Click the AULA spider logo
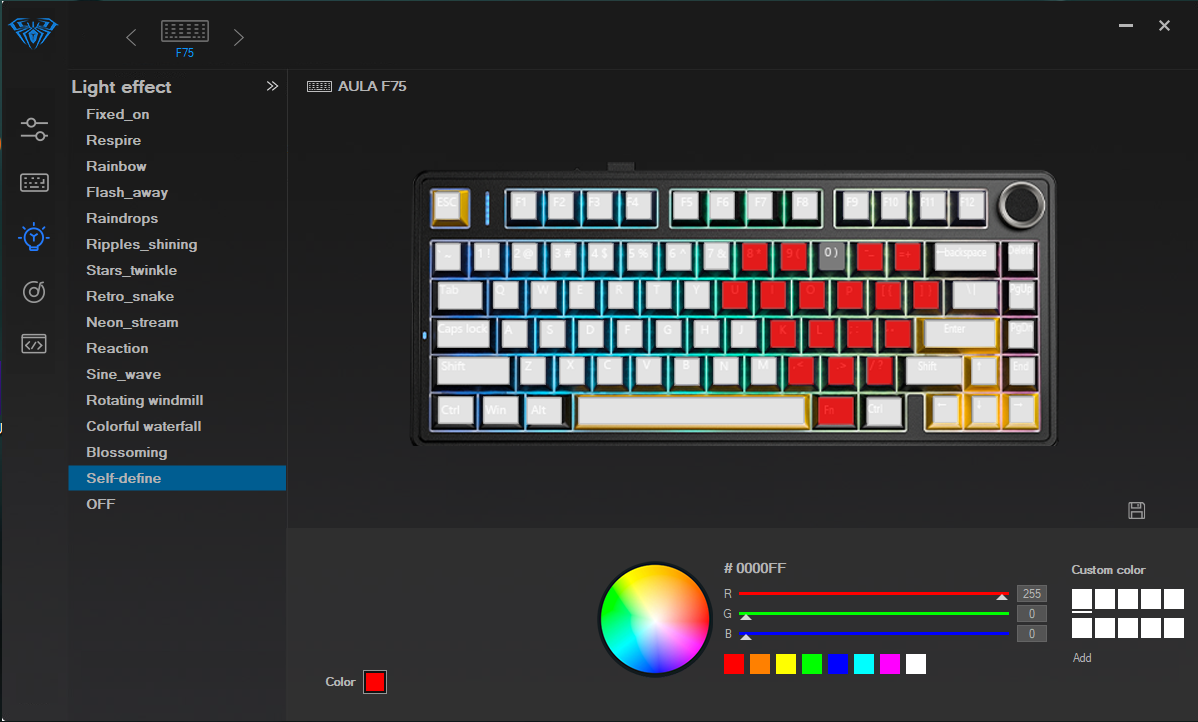This screenshot has width=1198, height=722. pos(33,32)
